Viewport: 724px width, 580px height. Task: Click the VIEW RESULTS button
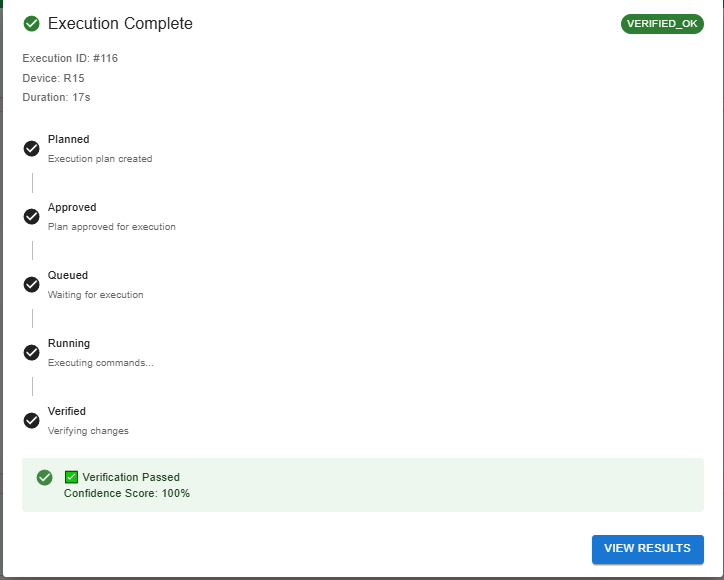click(647, 549)
